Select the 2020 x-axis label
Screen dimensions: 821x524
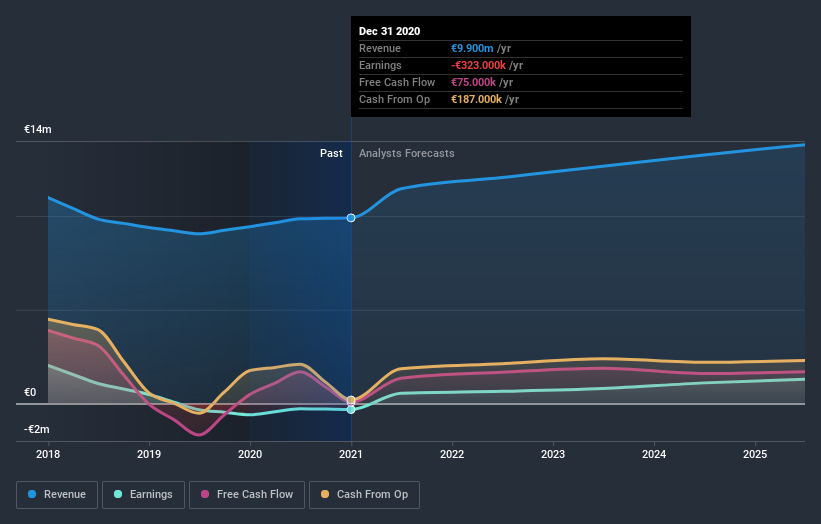[250, 454]
